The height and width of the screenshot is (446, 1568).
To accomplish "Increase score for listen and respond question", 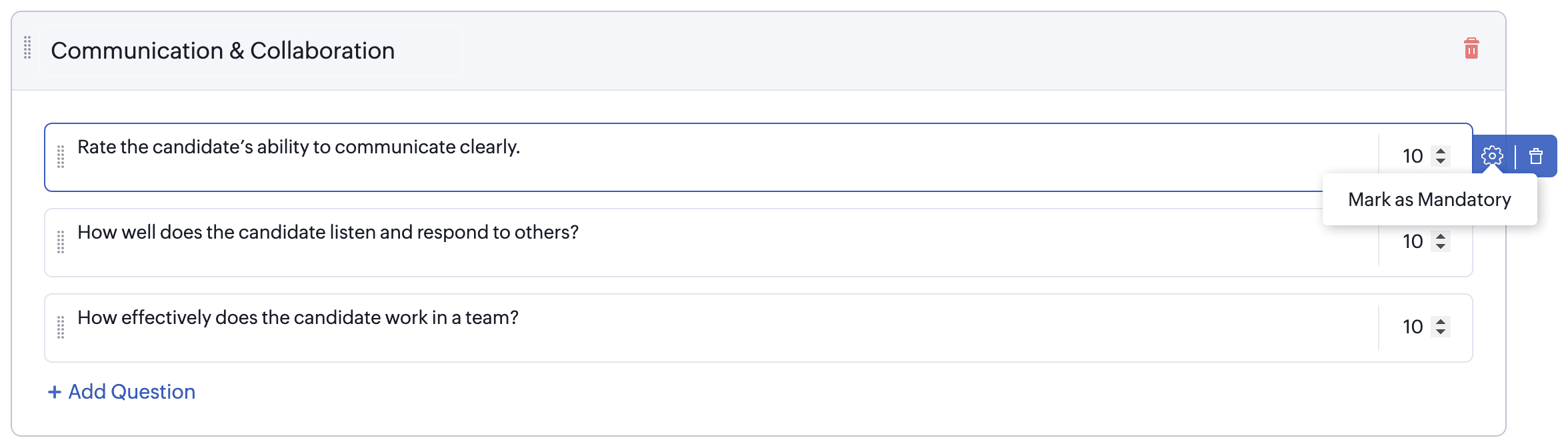I will click(1441, 236).
